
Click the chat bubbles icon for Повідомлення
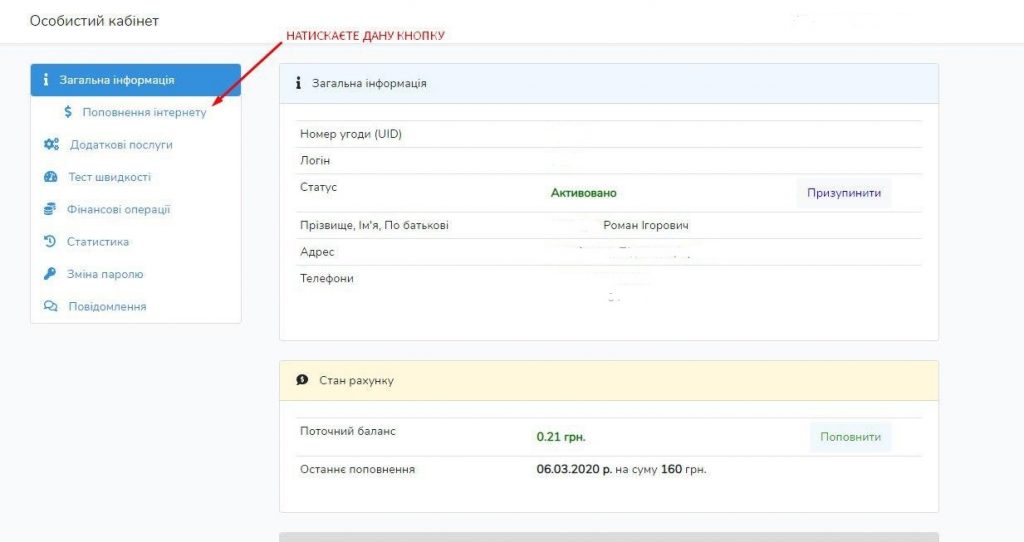(50, 306)
